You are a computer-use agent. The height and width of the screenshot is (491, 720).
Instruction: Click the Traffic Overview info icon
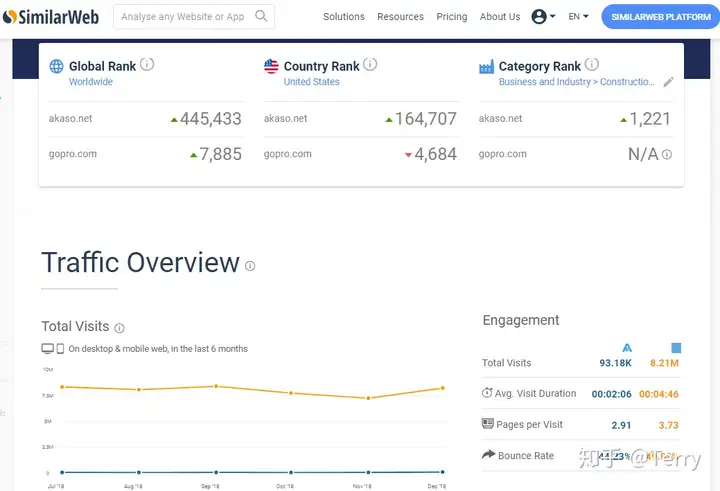[250, 266]
